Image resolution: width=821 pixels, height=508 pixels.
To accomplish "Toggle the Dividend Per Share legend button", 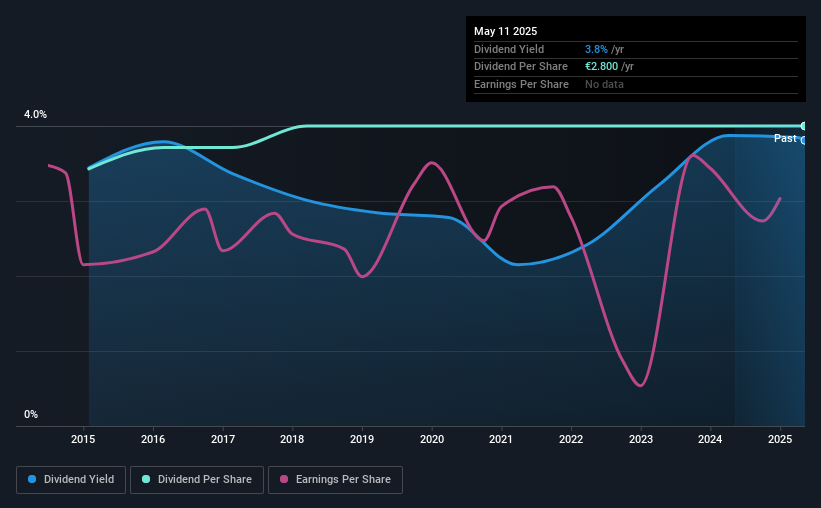I will coord(197,480).
